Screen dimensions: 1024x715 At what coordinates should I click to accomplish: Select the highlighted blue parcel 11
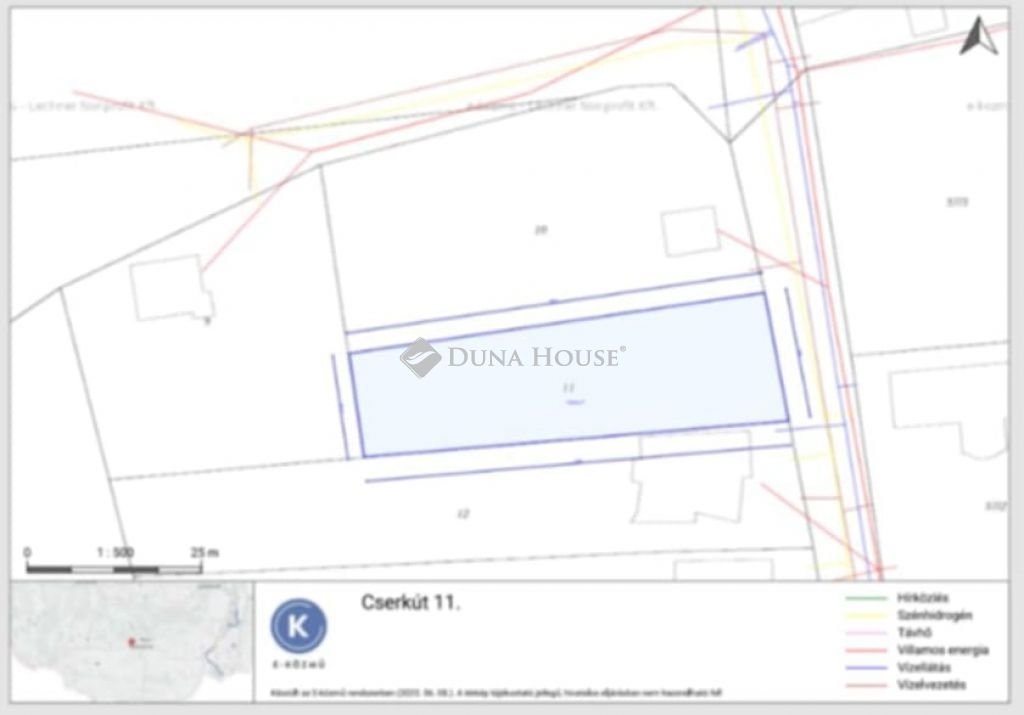[568, 375]
